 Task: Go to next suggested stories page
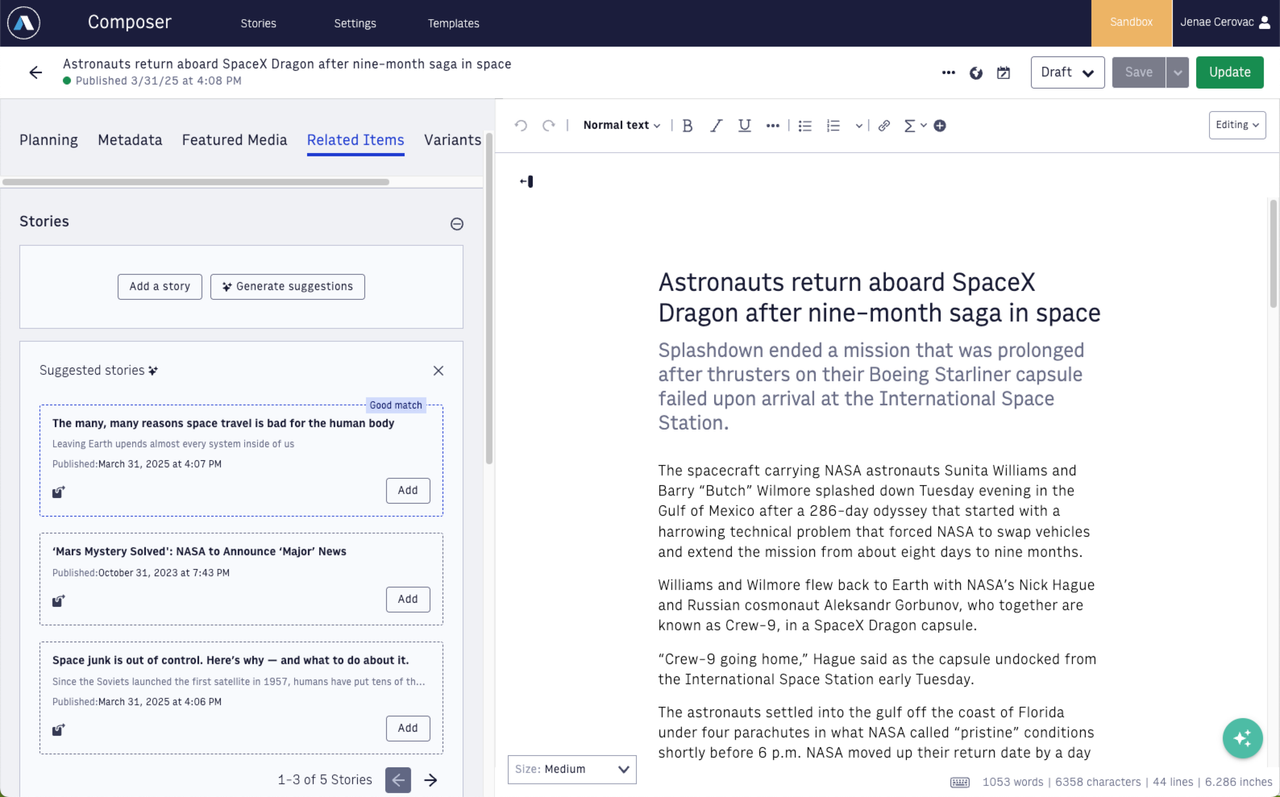431,780
